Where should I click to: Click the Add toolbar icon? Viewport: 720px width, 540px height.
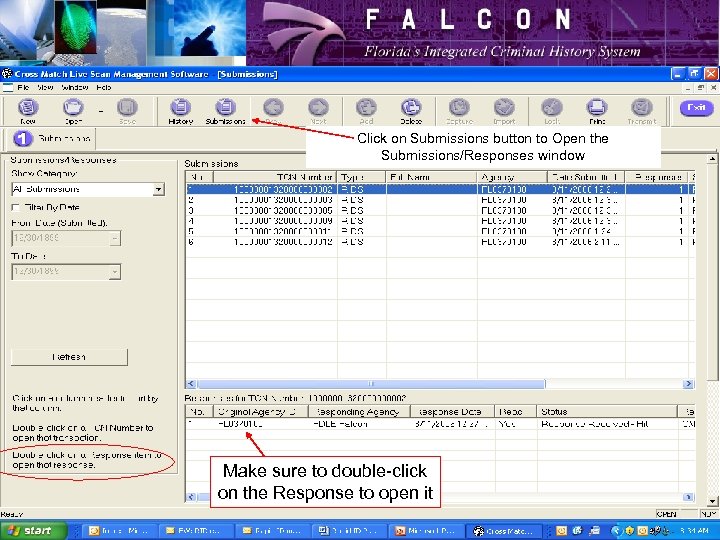(366, 111)
